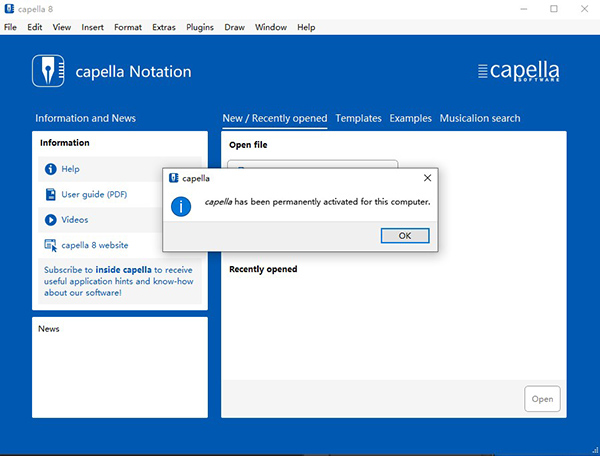Open the File menu

point(10,27)
